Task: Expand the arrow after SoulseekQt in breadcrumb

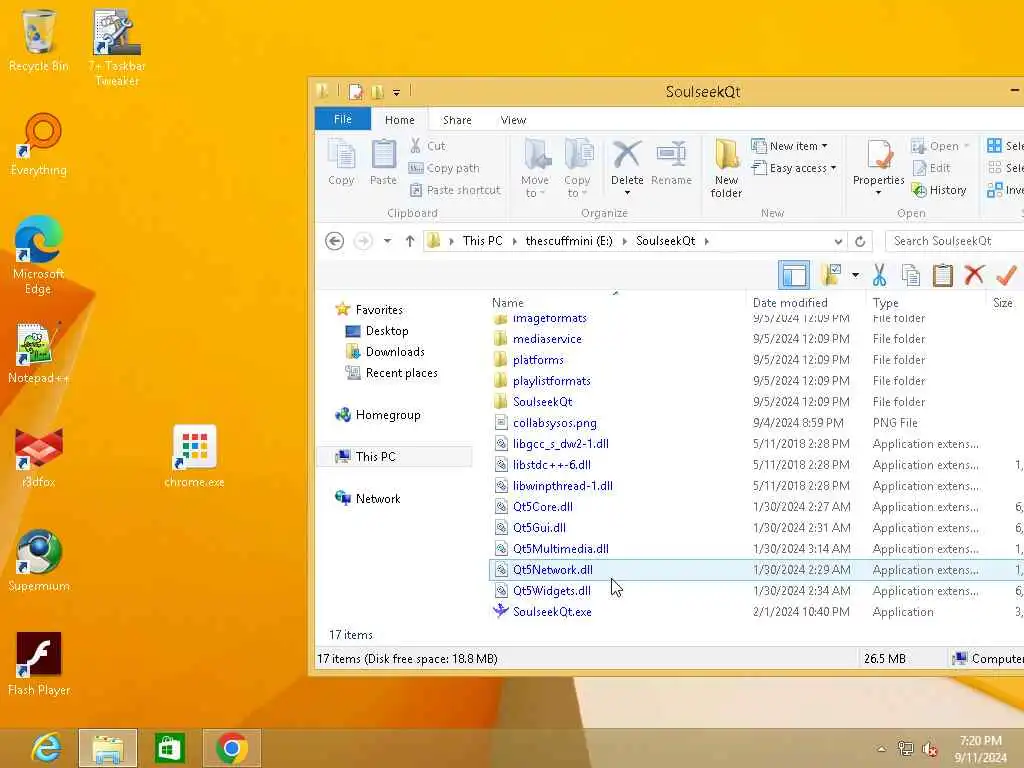Action: (x=707, y=241)
